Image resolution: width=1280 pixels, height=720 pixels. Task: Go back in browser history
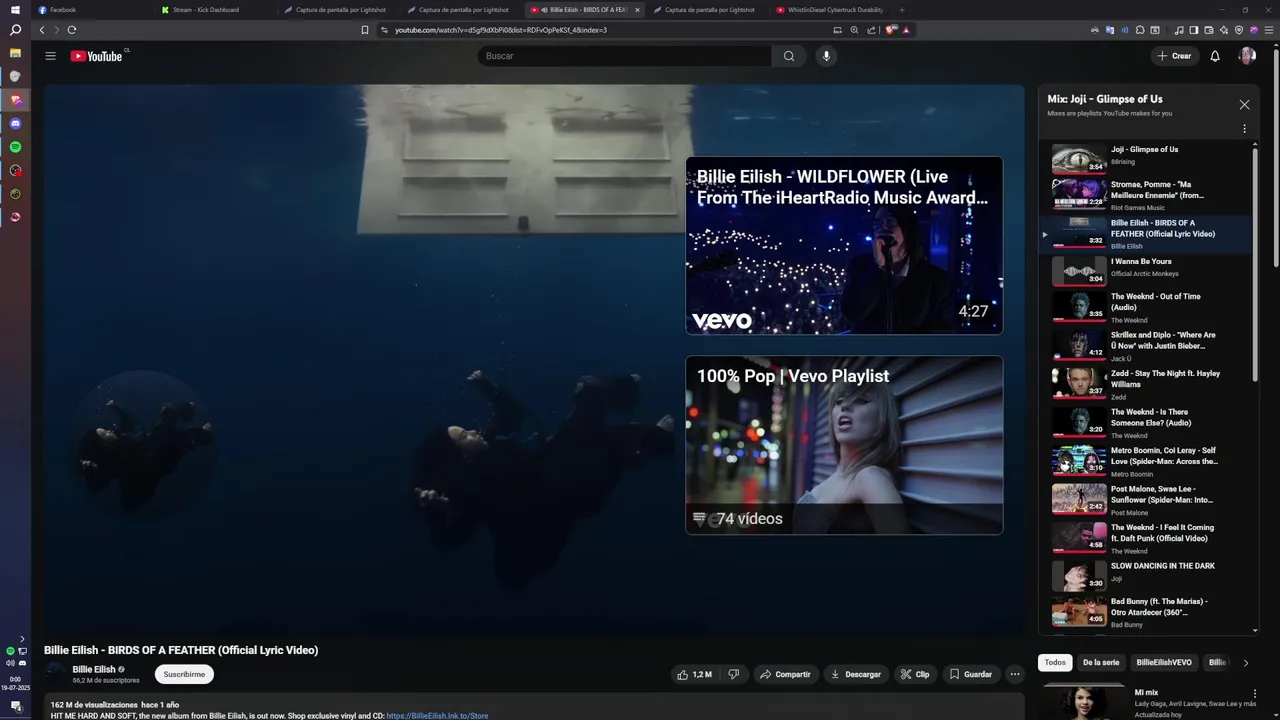(42, 30)
